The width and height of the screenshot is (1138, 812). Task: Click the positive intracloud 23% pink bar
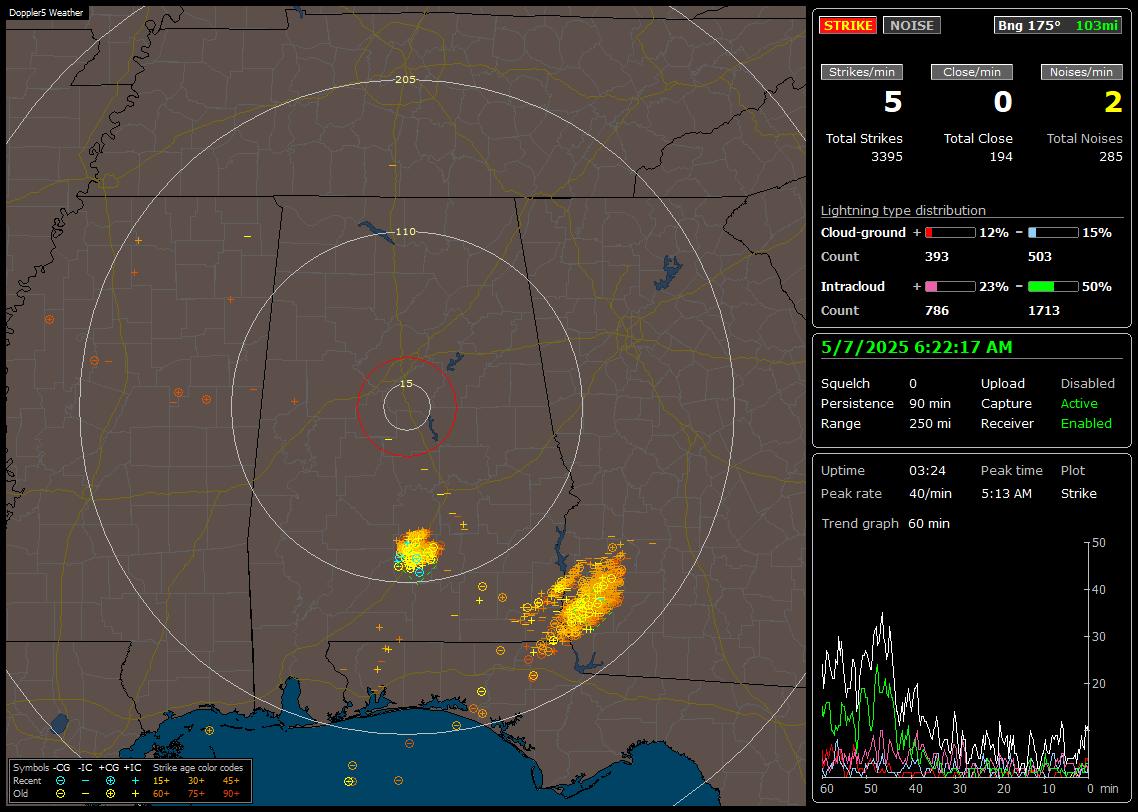coord(950,287)
